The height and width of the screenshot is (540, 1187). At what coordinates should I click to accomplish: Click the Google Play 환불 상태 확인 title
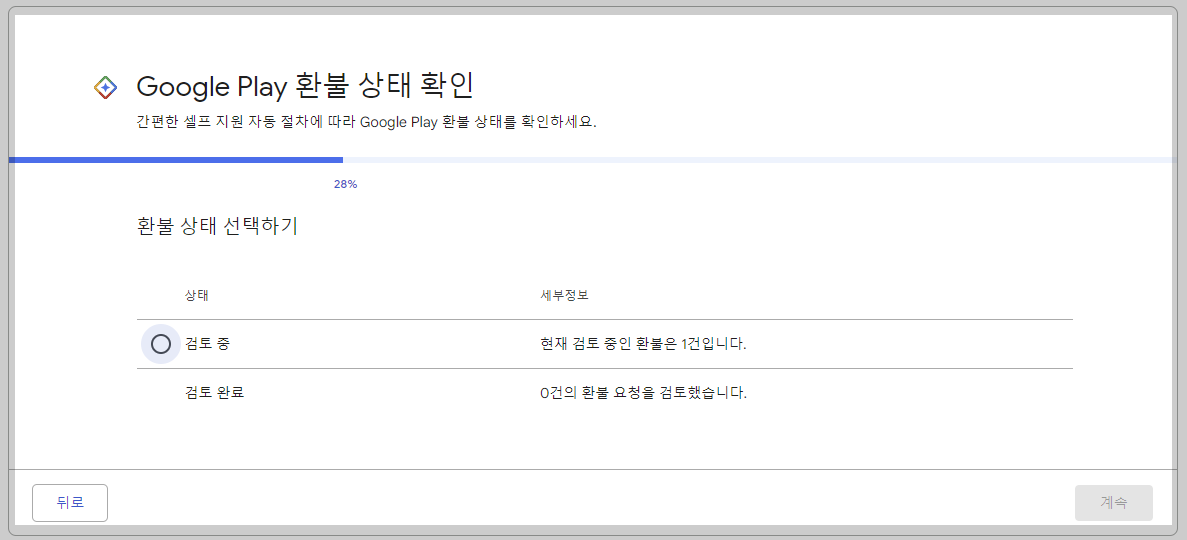[x=305, y=86]
